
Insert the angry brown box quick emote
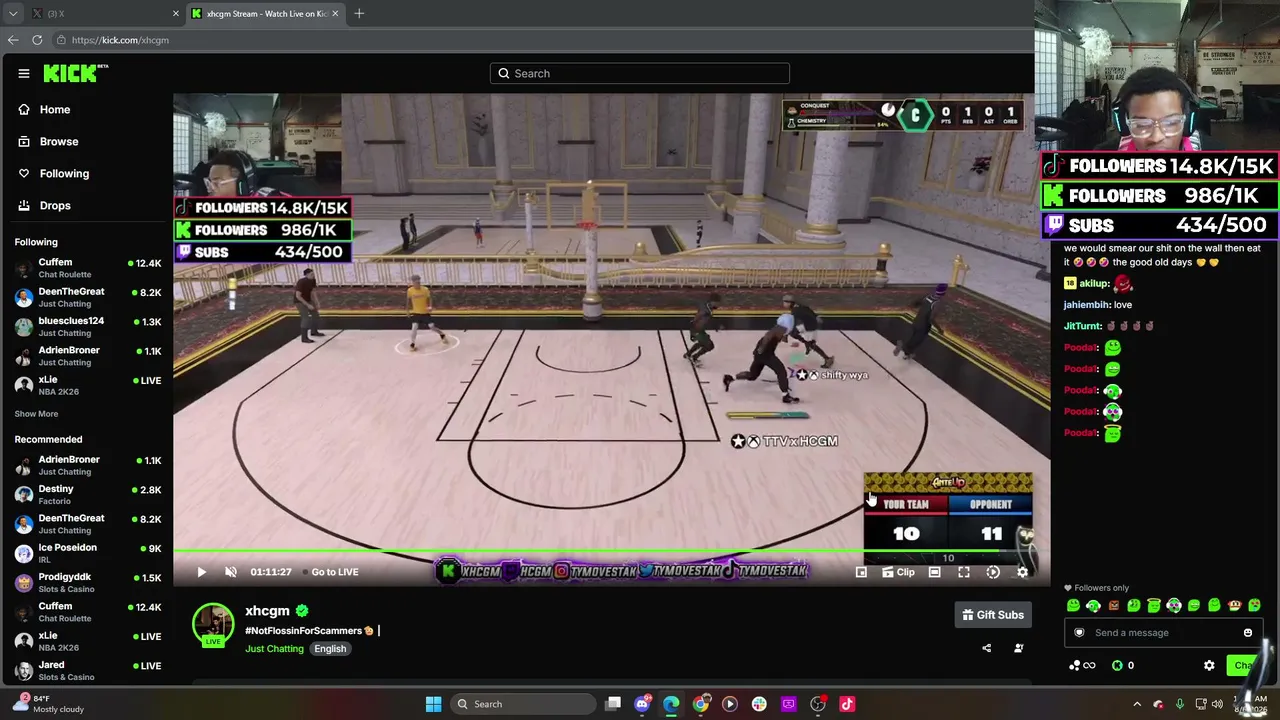point(1113,605)
